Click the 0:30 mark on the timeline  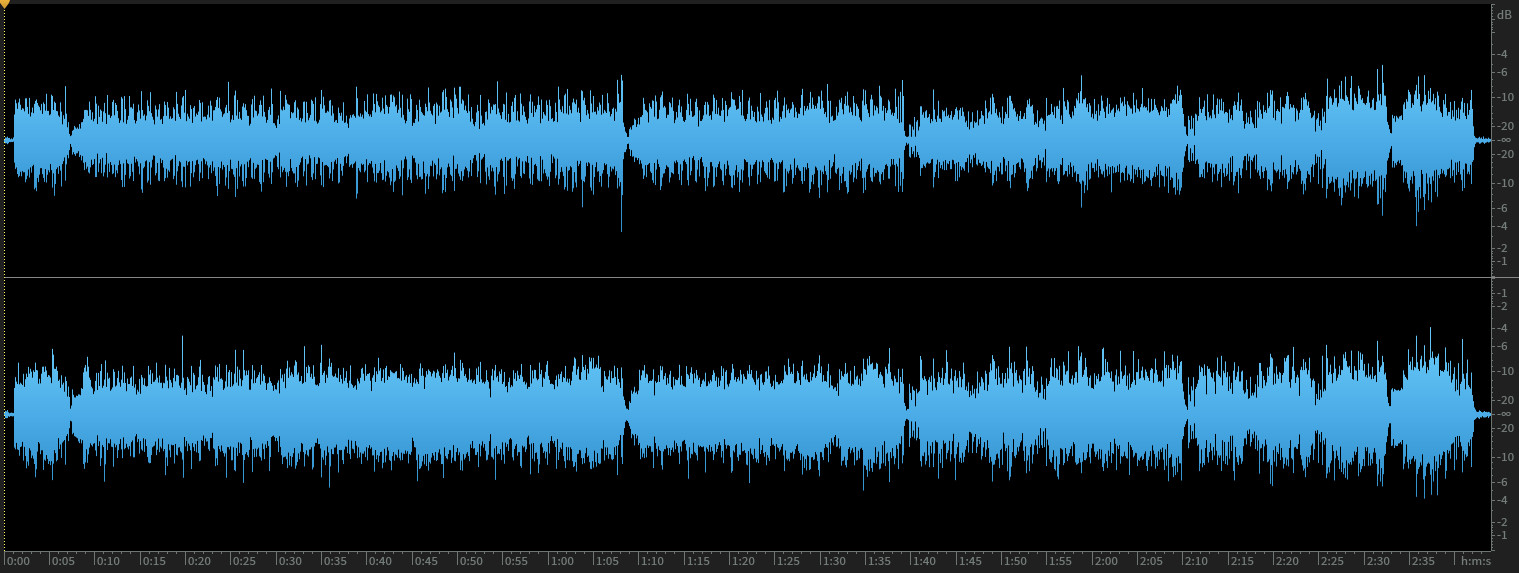[x=290, y=561]
